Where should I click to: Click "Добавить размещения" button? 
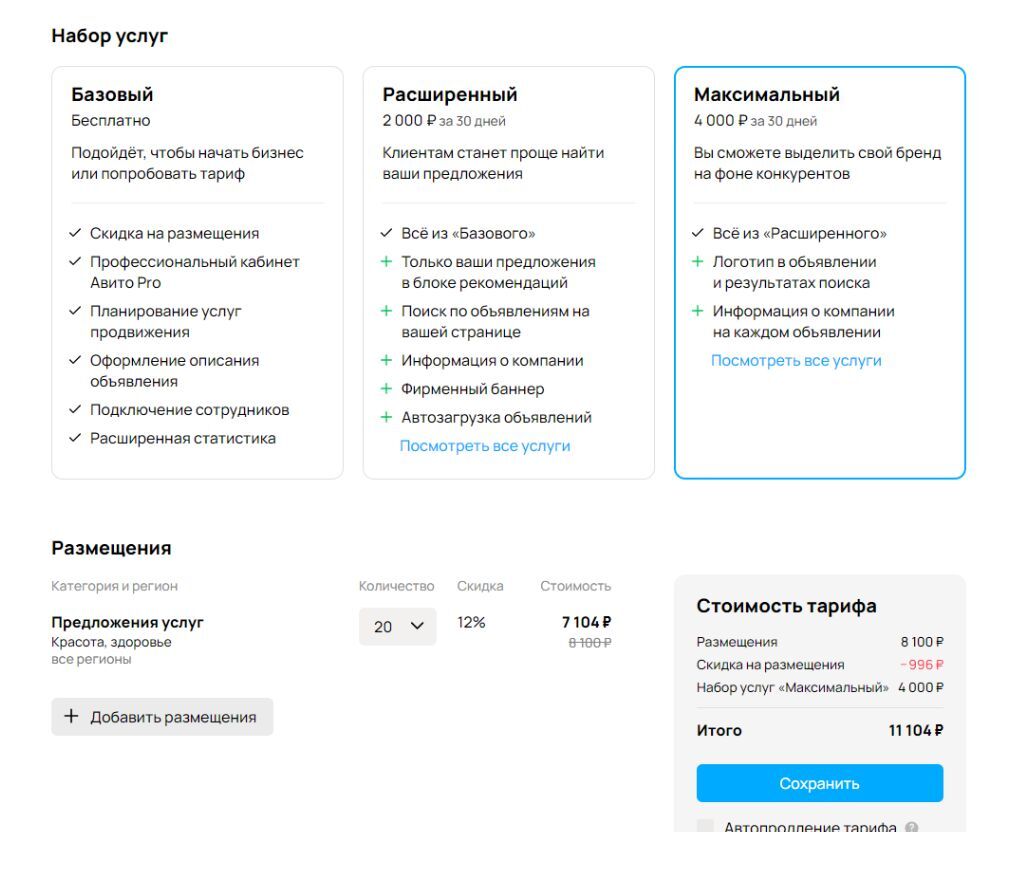coord(162,717)
